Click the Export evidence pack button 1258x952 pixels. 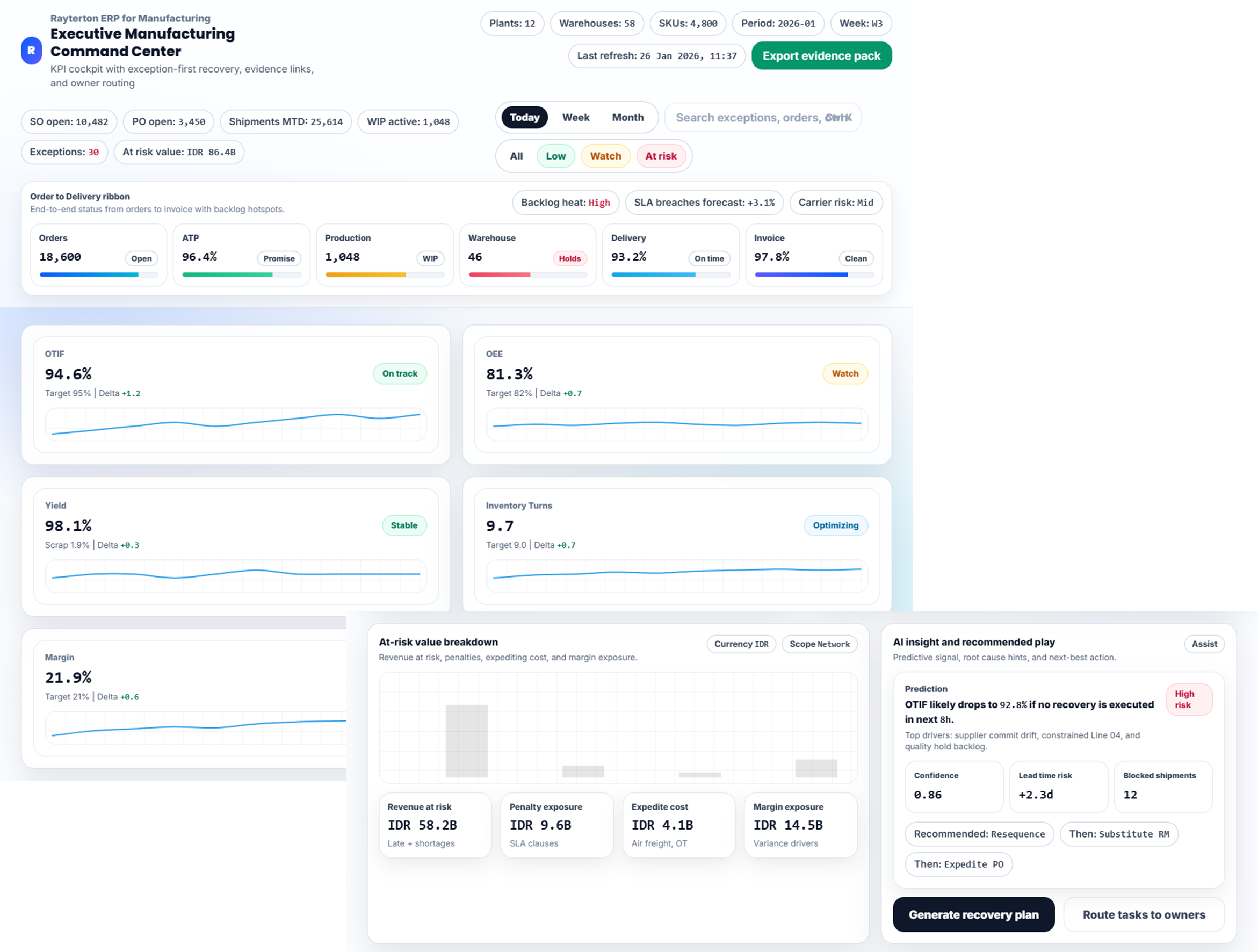[x=821, y=56]
